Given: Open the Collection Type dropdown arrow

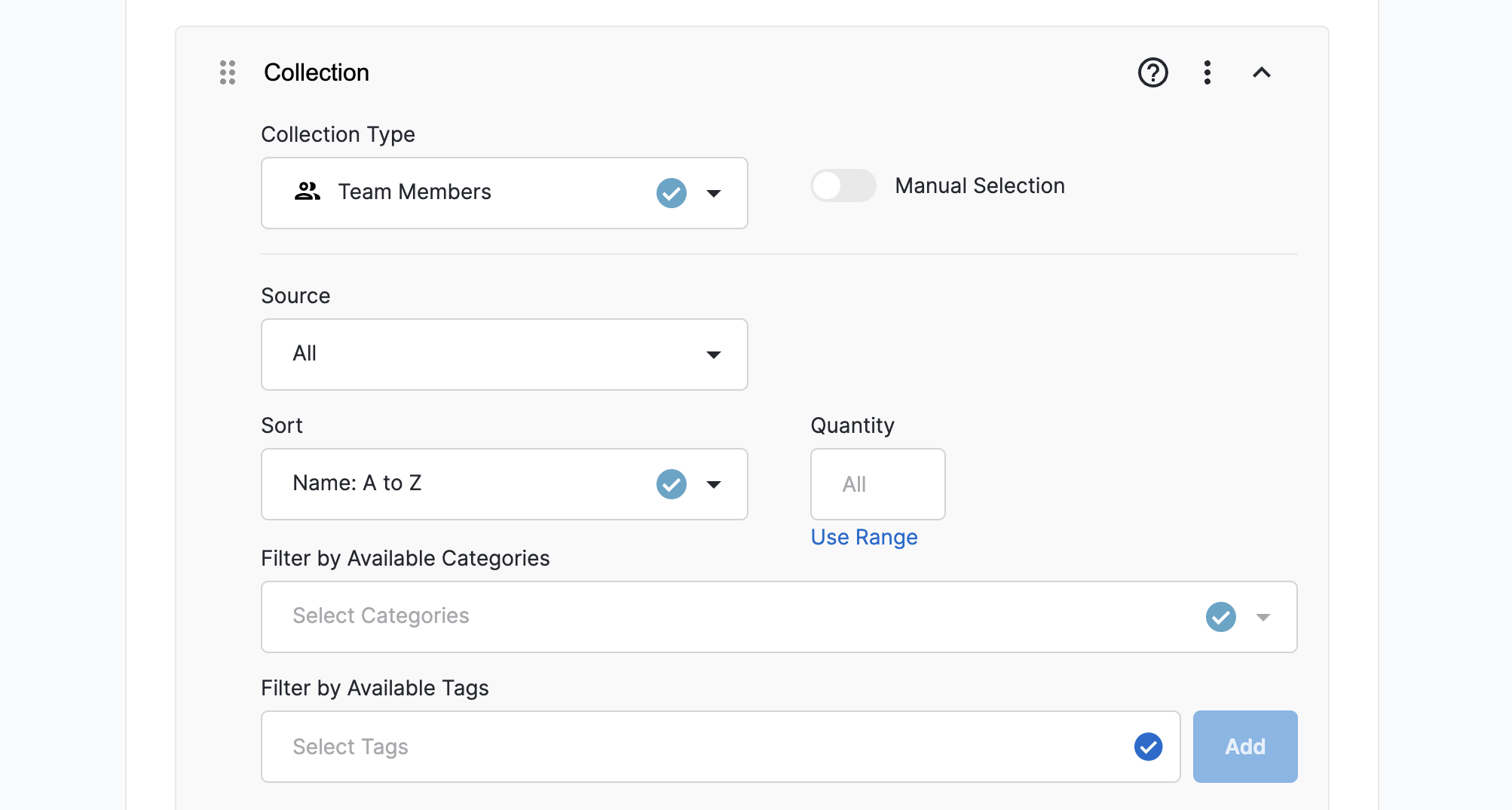Looking at the screenshot, I should tap(714, 193).
